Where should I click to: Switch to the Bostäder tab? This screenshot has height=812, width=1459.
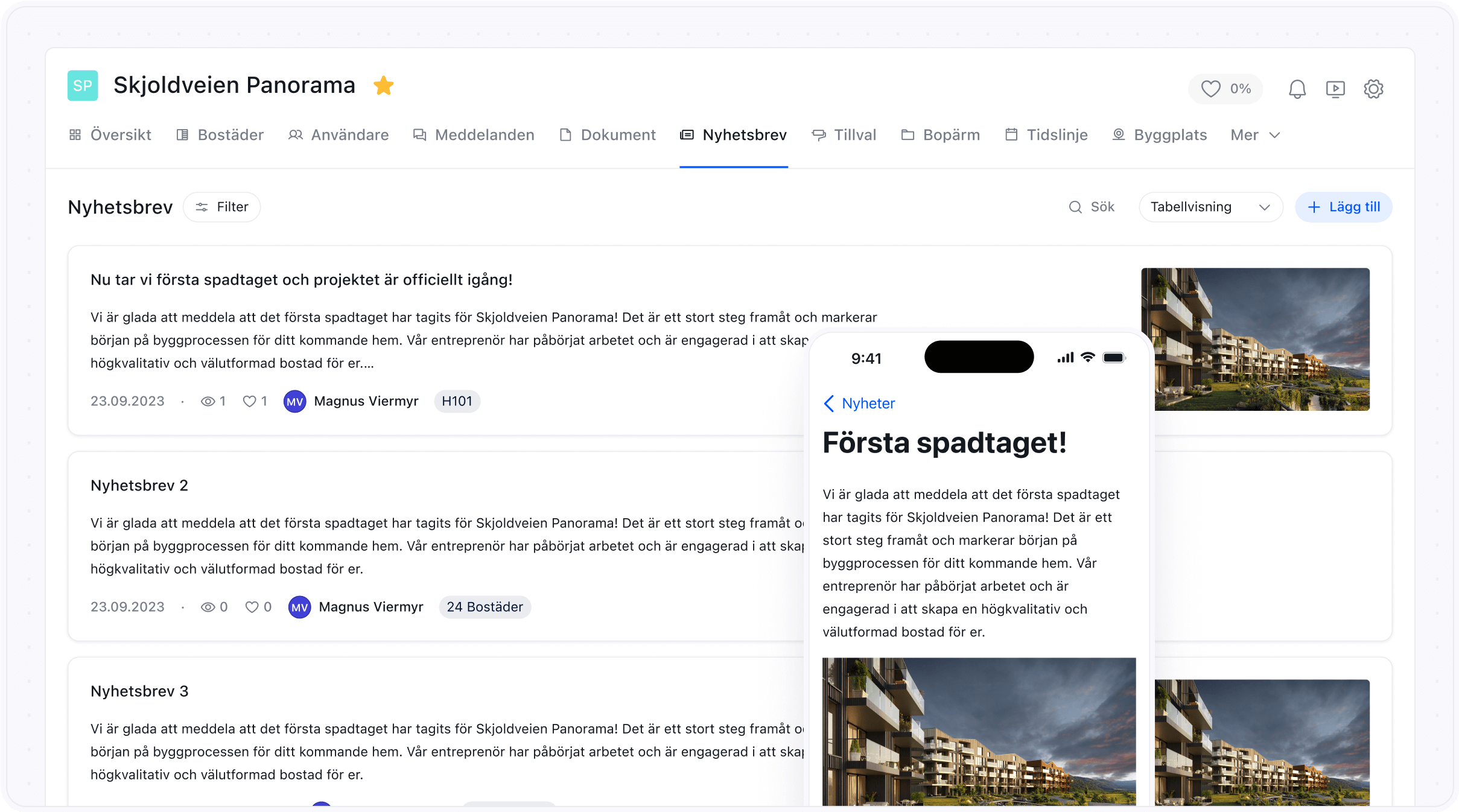click(x=220, y=135)
